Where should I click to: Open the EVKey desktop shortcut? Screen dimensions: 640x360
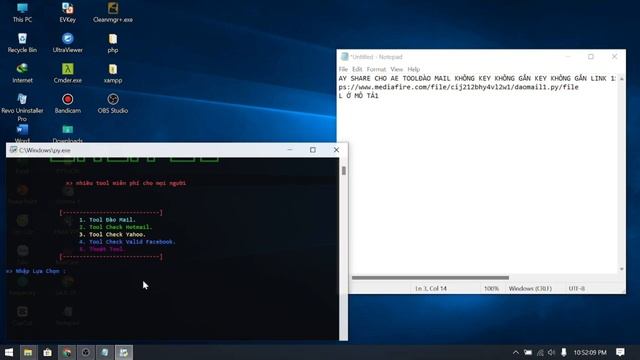click(67, 12)
